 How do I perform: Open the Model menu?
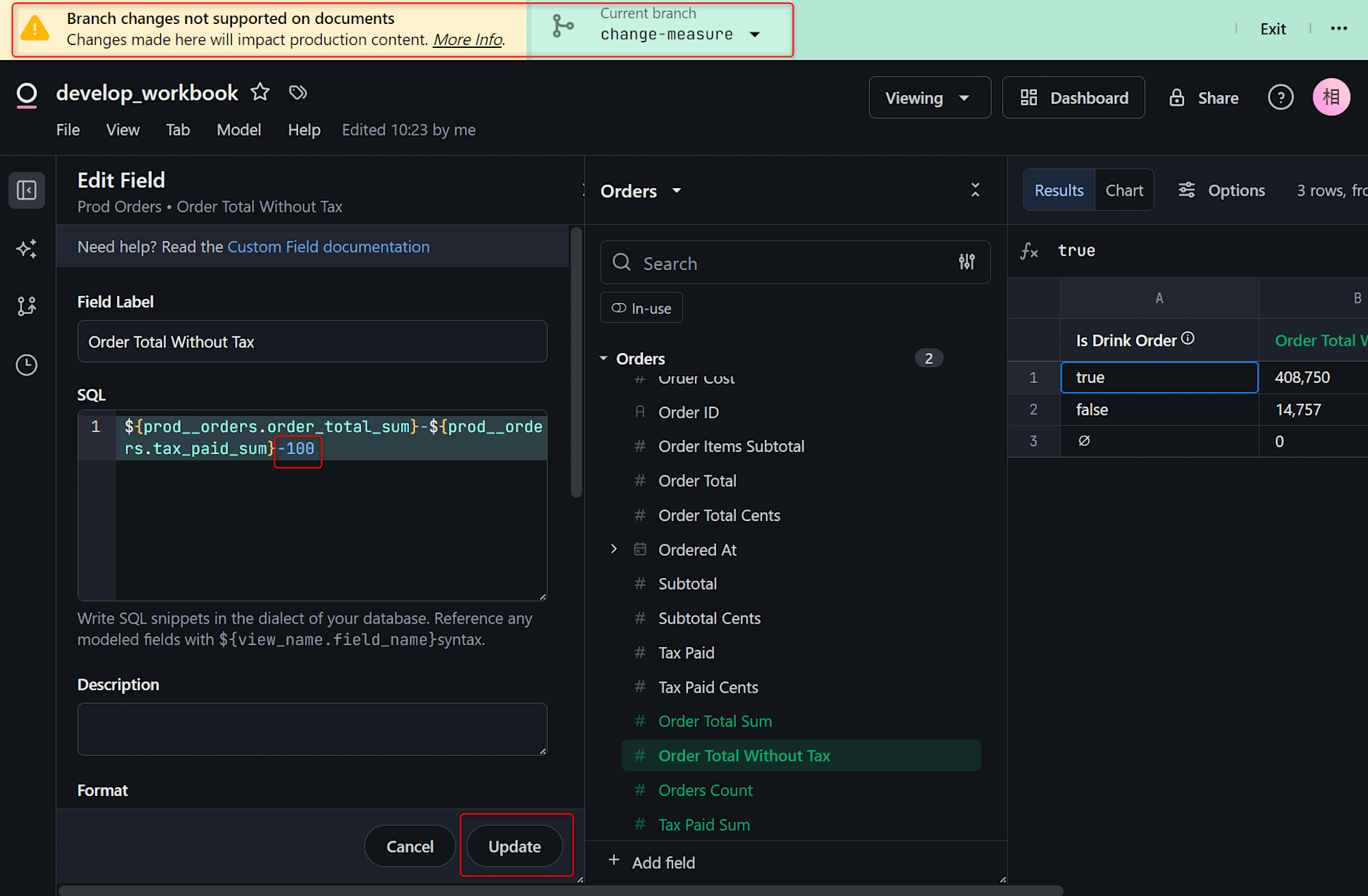239,130
